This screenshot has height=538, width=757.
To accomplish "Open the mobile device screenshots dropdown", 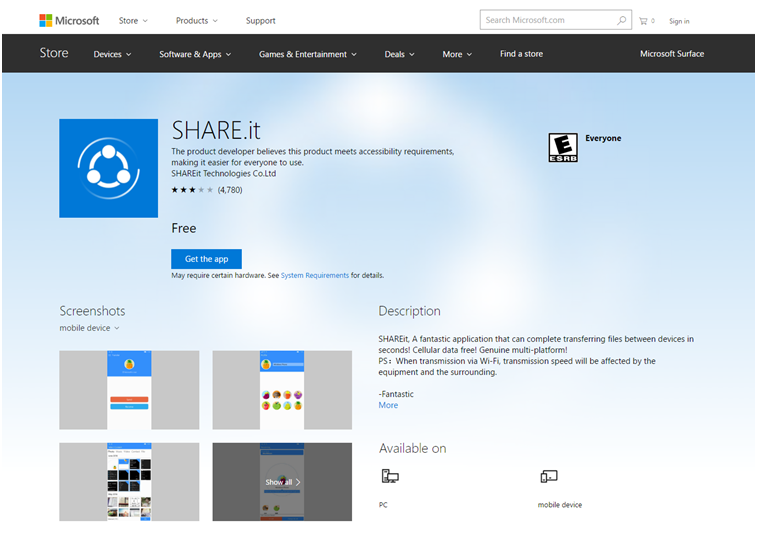I will (89, 328).
